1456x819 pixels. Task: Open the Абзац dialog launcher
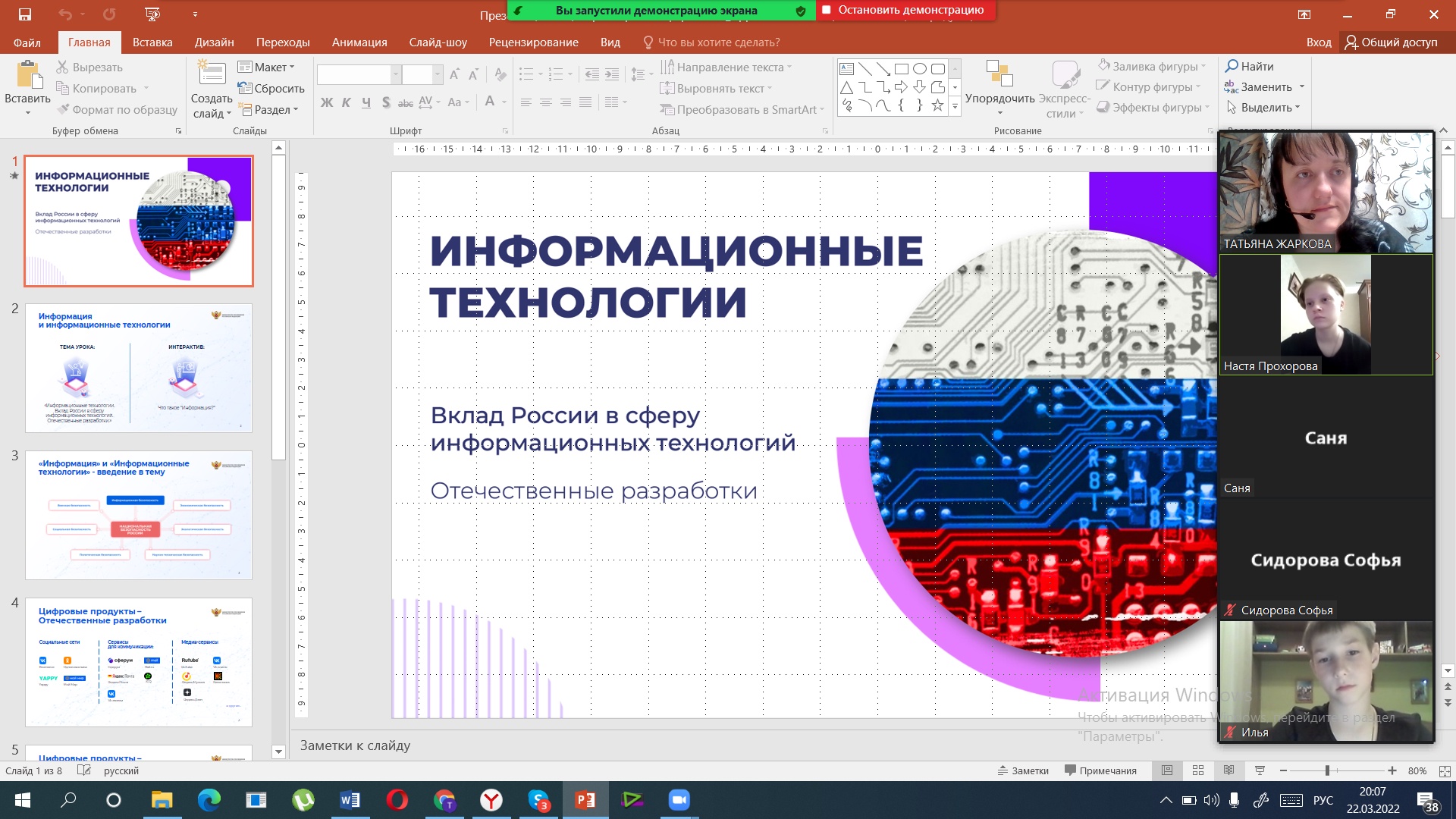click(x=826, y=131)
